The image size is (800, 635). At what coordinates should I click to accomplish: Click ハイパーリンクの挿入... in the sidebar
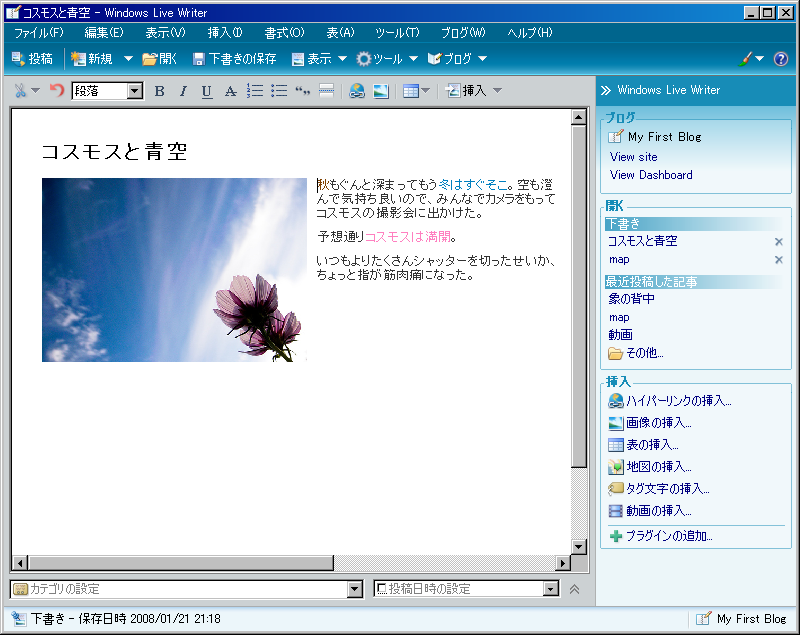point(670,401)
